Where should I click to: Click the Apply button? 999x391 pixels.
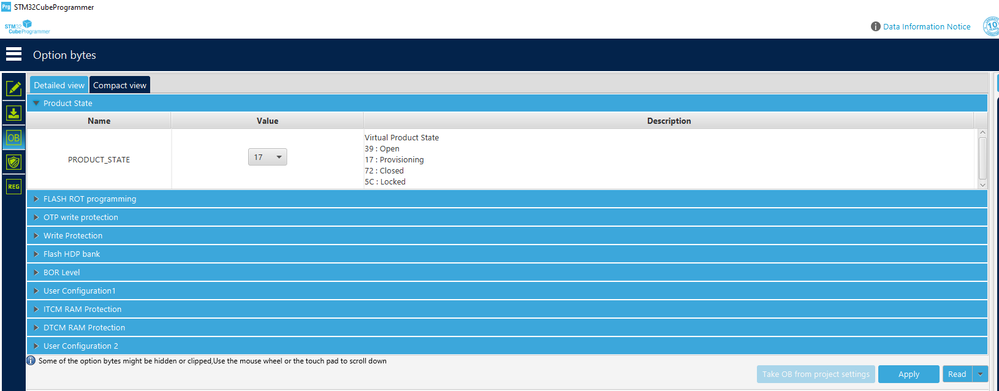coord(909,374)
